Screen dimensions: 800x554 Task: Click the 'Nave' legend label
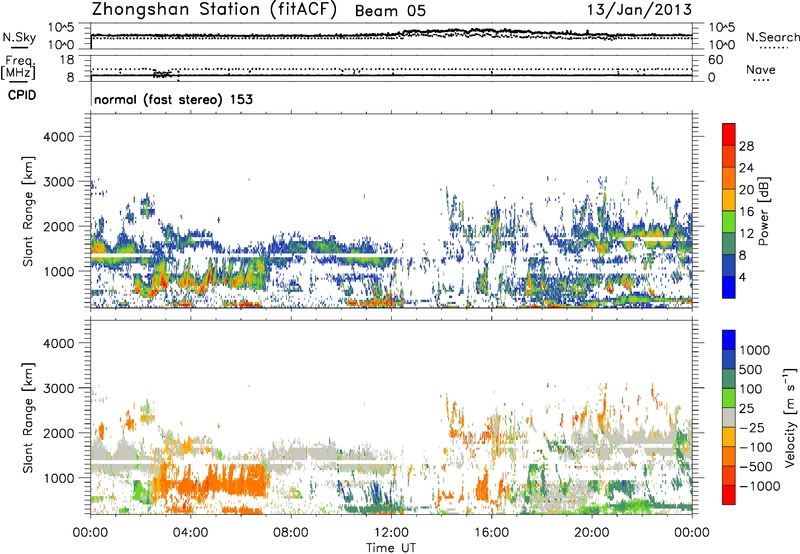[x=761, y=69]
